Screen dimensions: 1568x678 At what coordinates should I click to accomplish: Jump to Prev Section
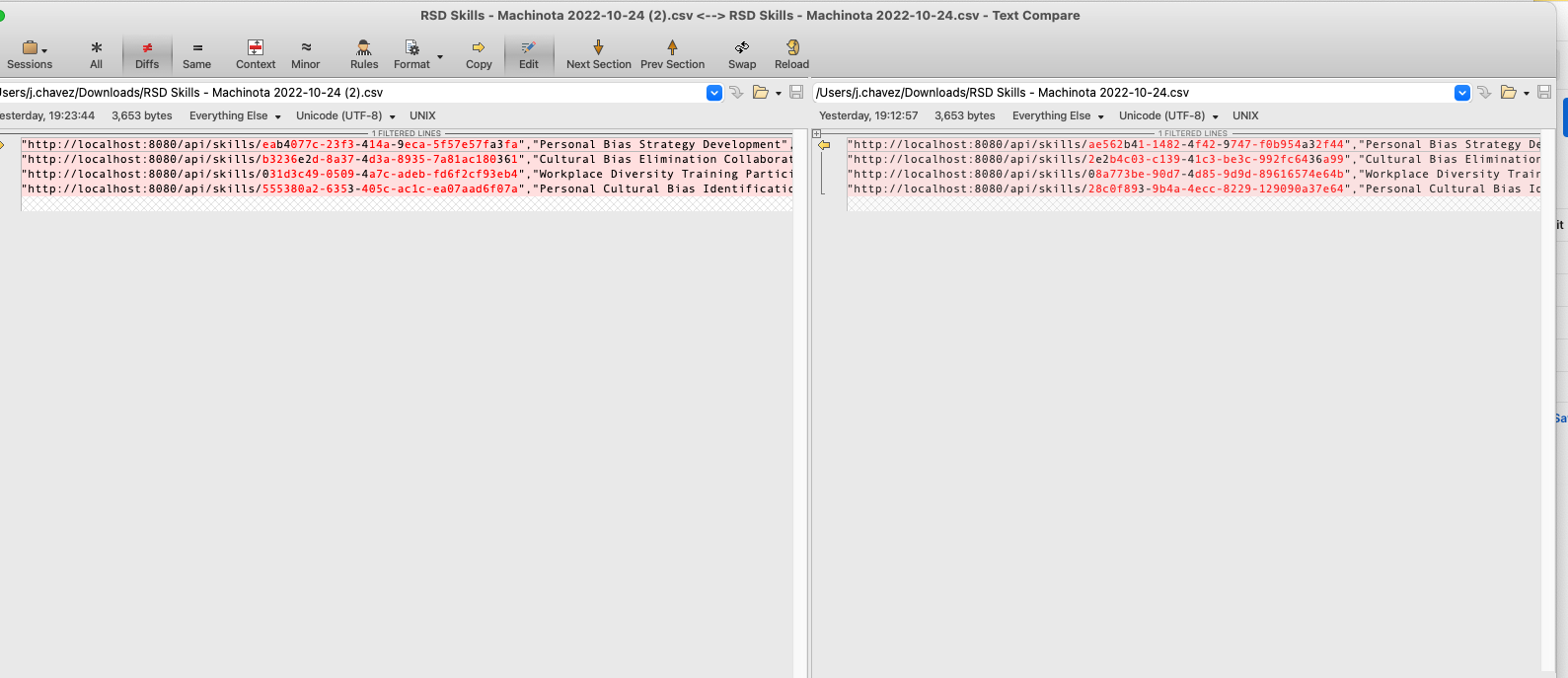coord(672,54)
